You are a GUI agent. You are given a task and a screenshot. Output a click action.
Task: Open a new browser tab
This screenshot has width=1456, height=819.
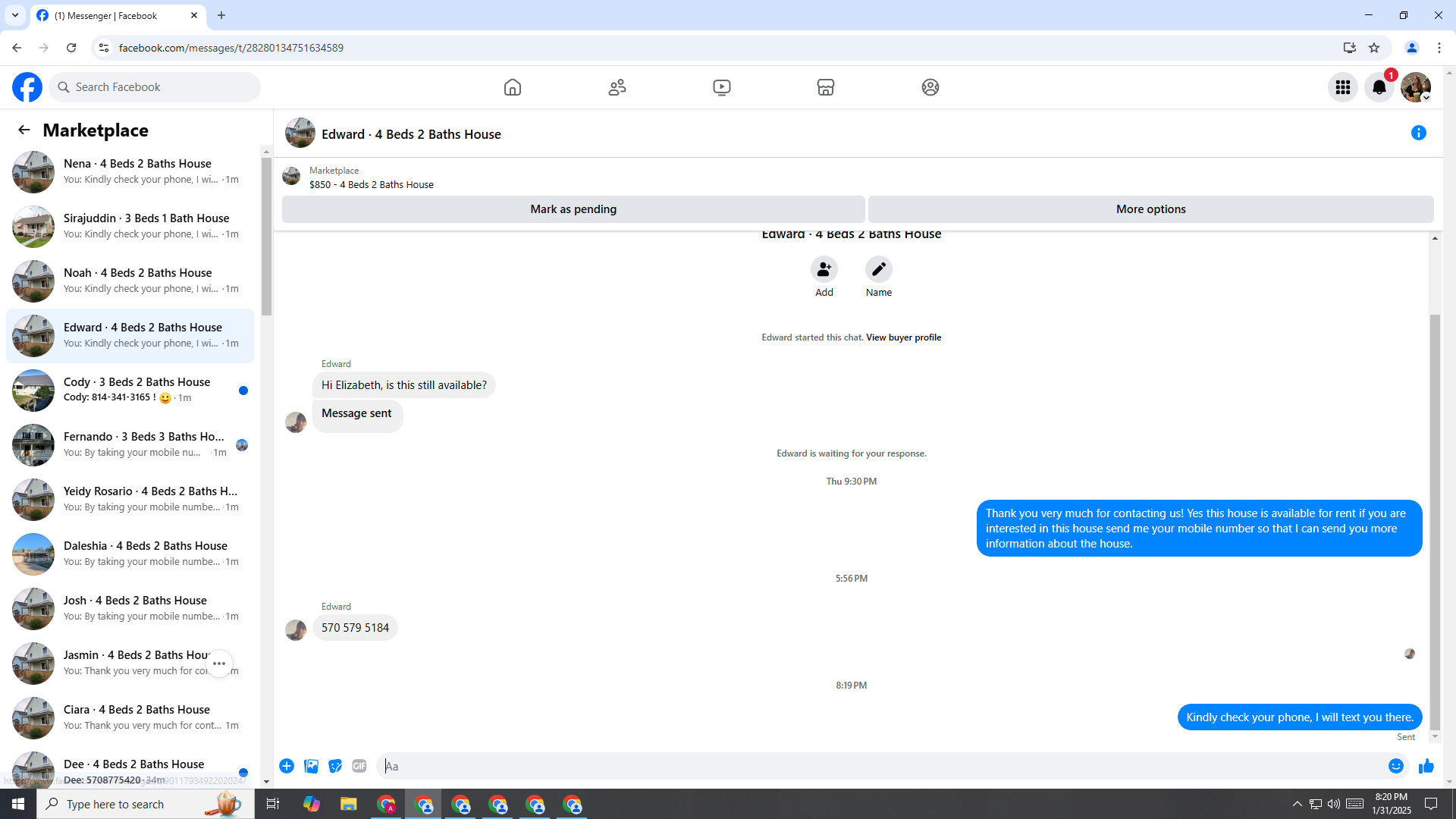tap(221, 15)
